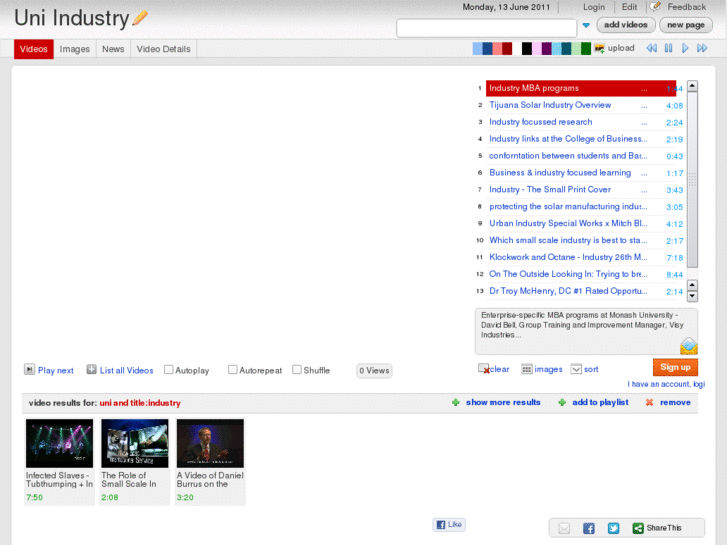Click the images grid icon
Viewport: 727px width, 545px height.
coord(527,369)
